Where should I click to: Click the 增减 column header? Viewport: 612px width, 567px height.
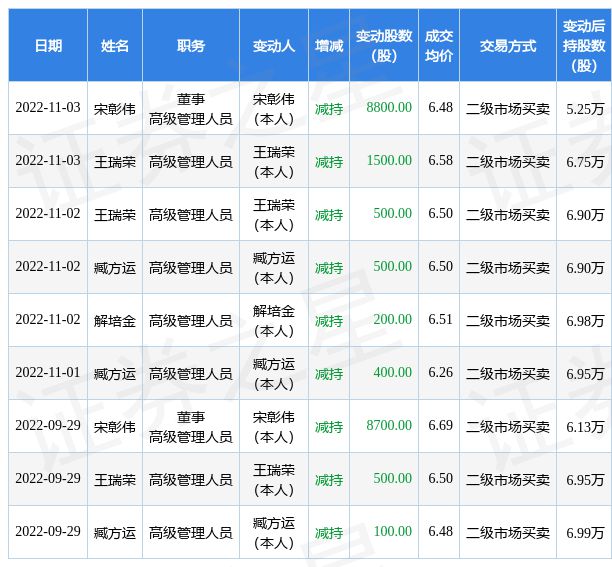pos(329,46)
